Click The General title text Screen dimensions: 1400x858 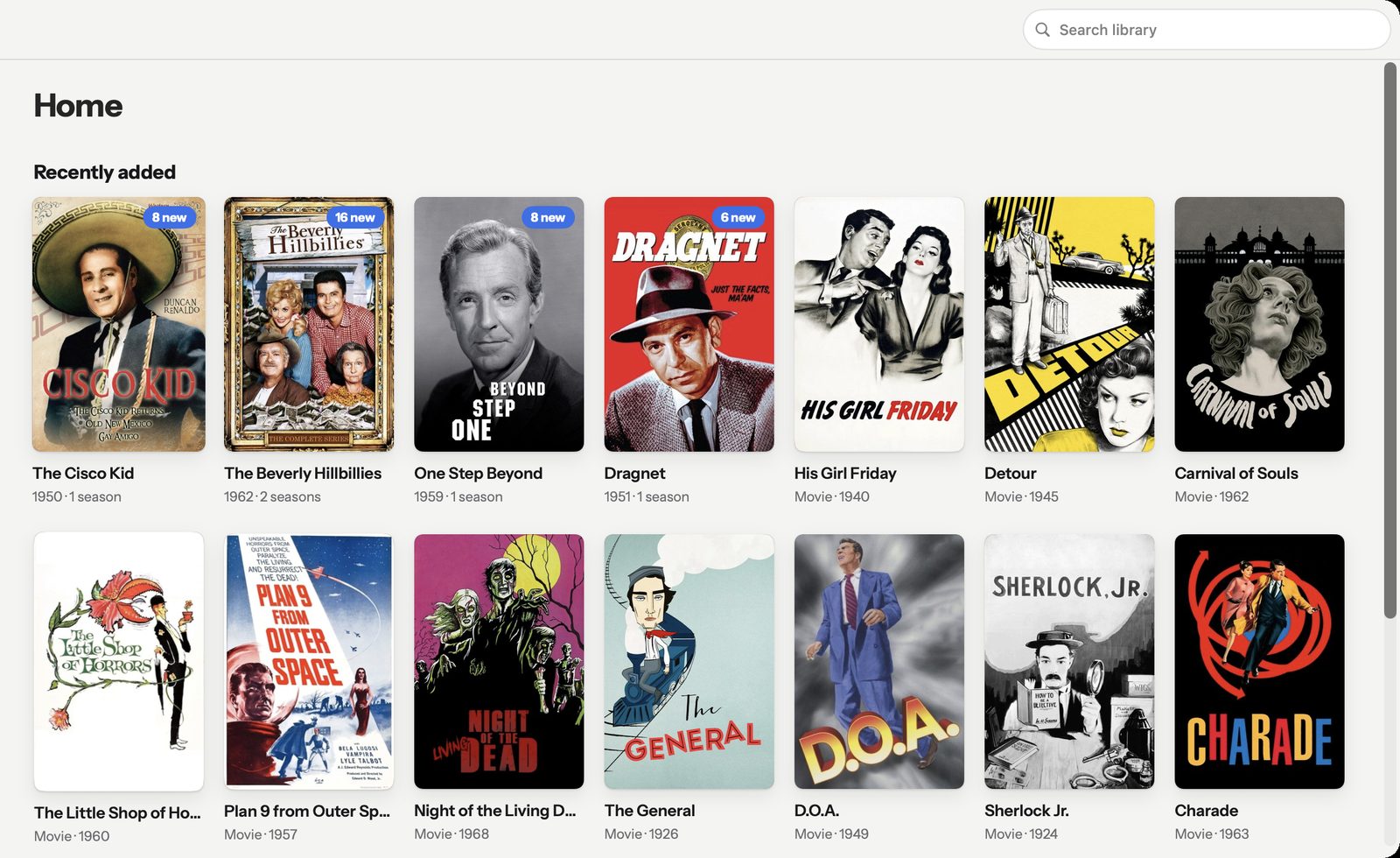pyautogui.click(x=649, y=811)
